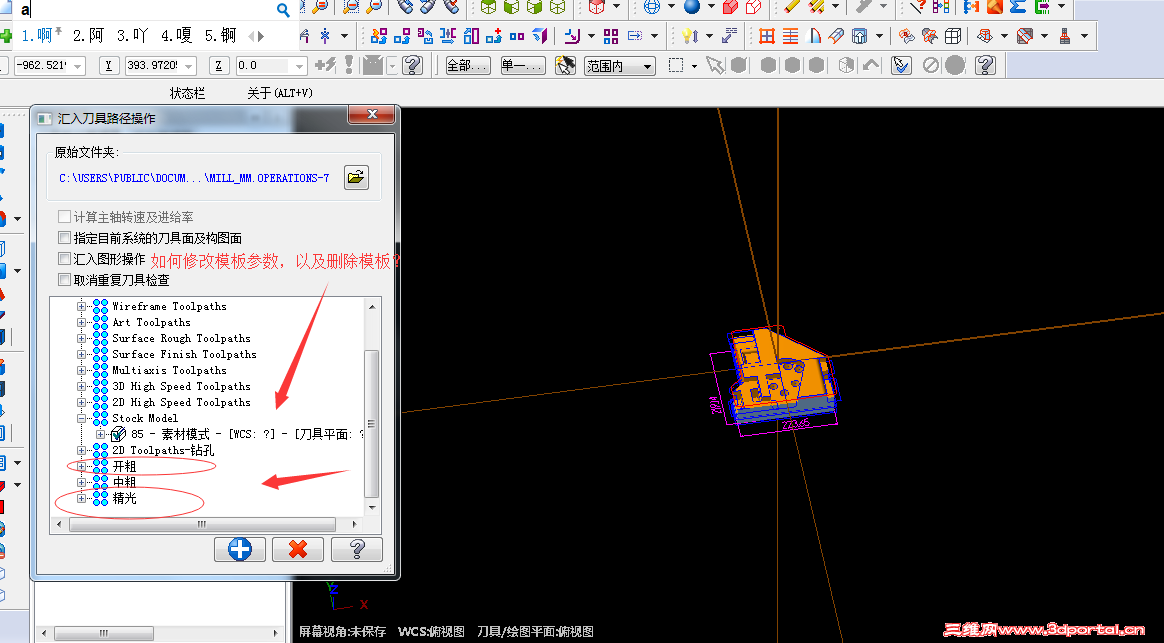The image size is (1164, 643).
Task: Click inside the Z coordinate input field
Action: coord(257,63)
